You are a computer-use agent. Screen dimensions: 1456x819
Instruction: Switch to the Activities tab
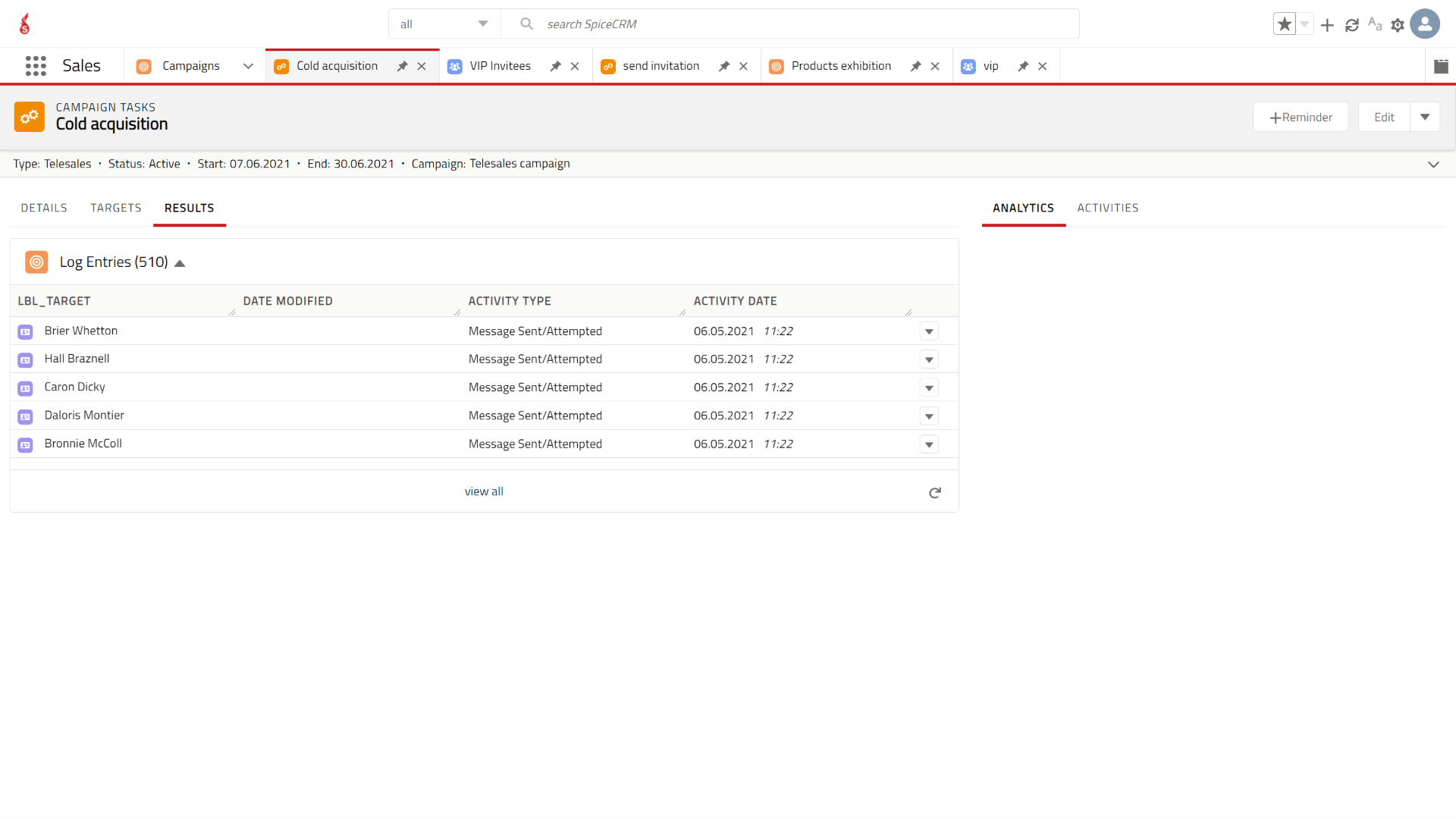click(1107, 209)
